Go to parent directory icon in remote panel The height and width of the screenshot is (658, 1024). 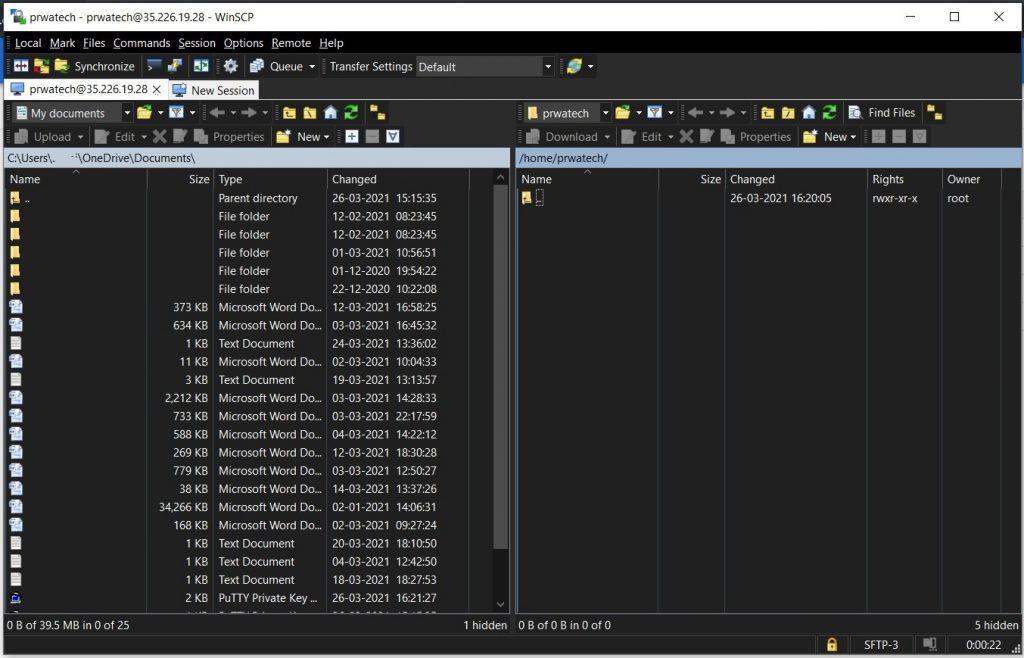[x=767, y=113]
